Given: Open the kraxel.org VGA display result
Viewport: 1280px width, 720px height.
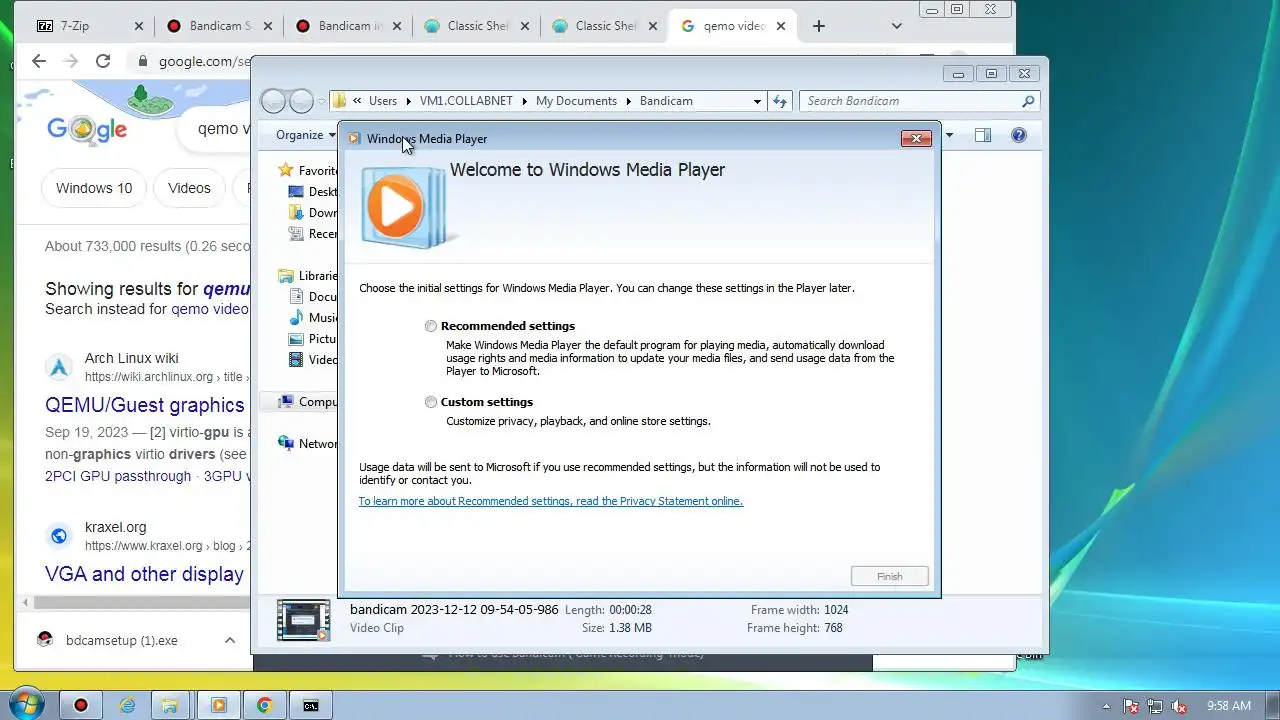Looking at the screenshot, I should [145, 574].
